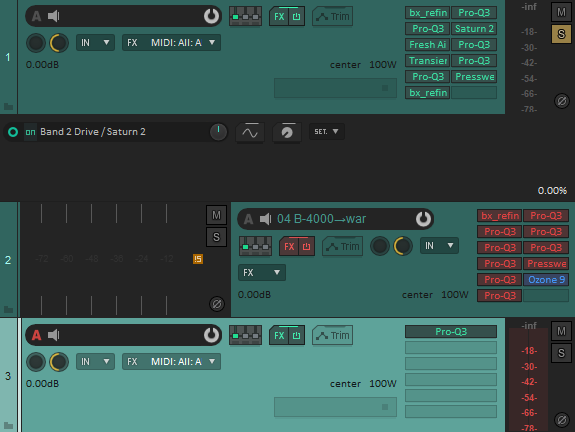Toggle phase invert on track 2
Image resolution: width=575 pixels, height=432 pixels.
pos(217,304)
